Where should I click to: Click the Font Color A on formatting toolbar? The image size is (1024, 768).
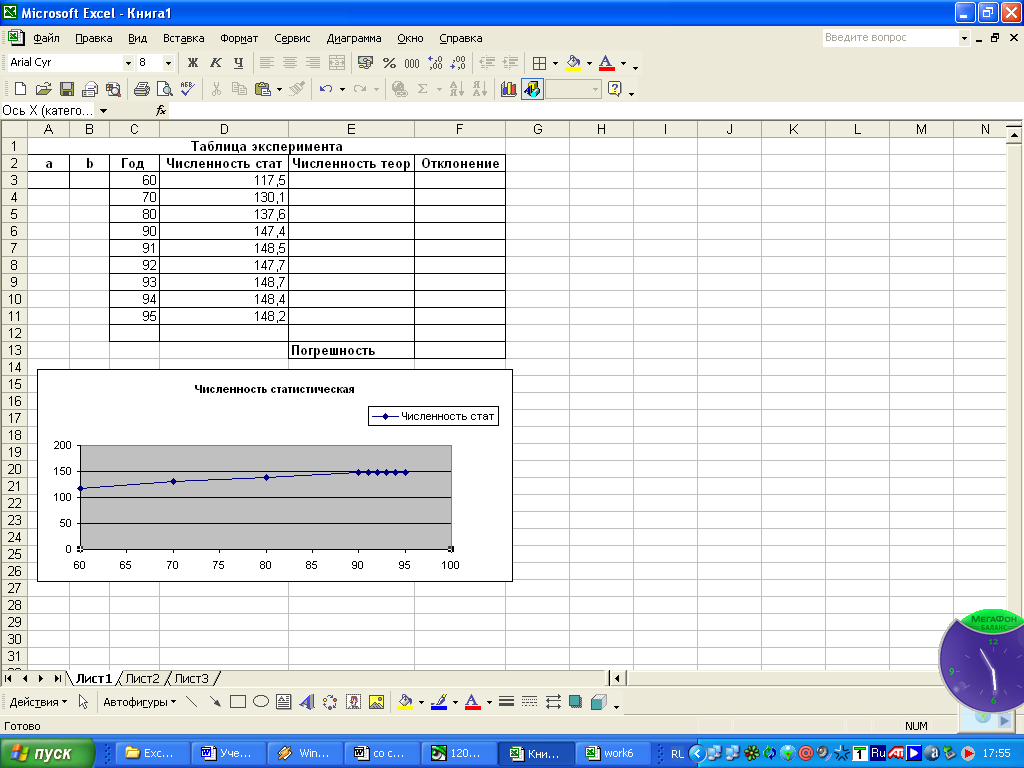pyautogui.click(x=606, y=63)
